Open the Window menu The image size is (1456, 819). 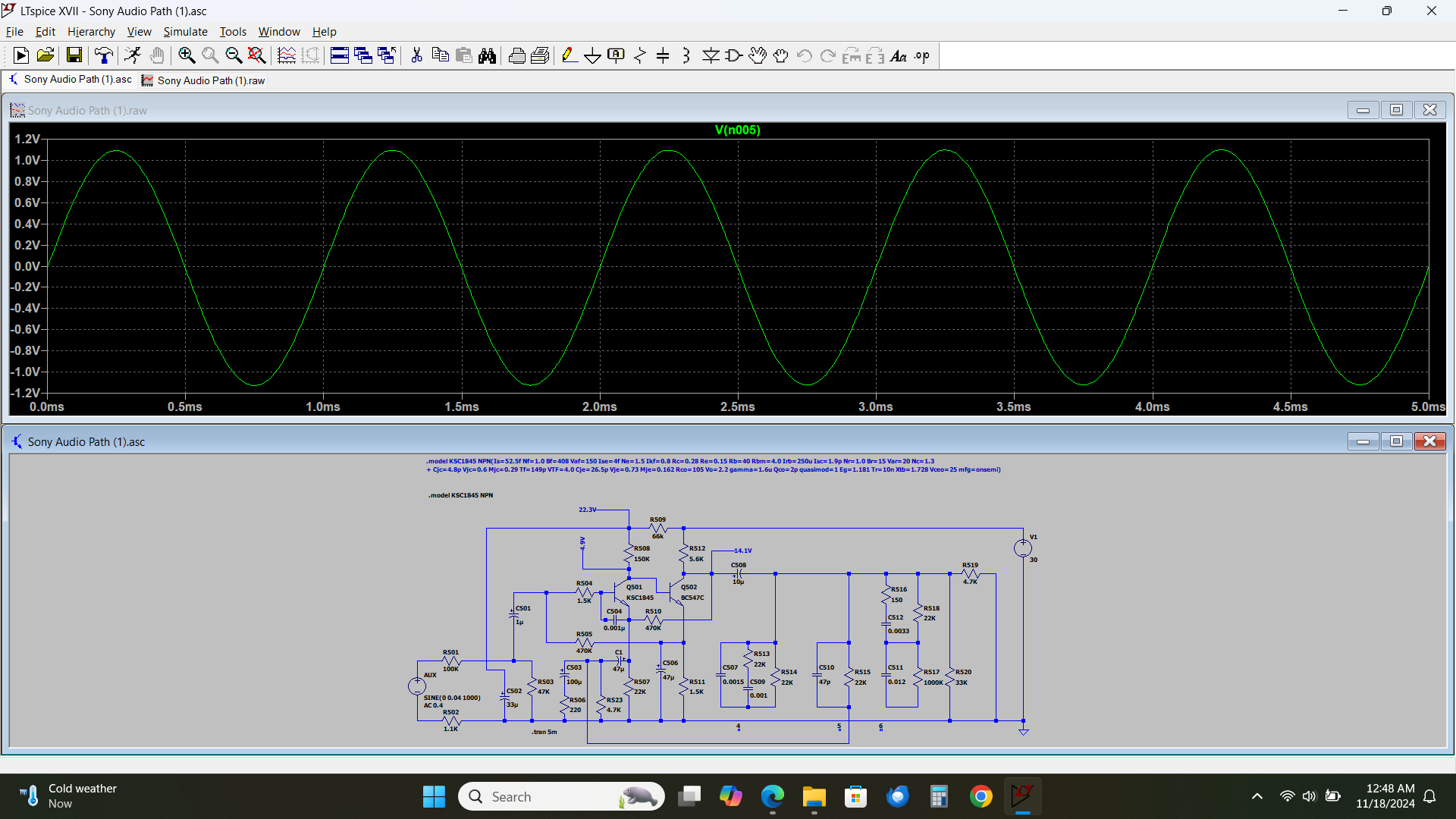click(x=279, y=32)
